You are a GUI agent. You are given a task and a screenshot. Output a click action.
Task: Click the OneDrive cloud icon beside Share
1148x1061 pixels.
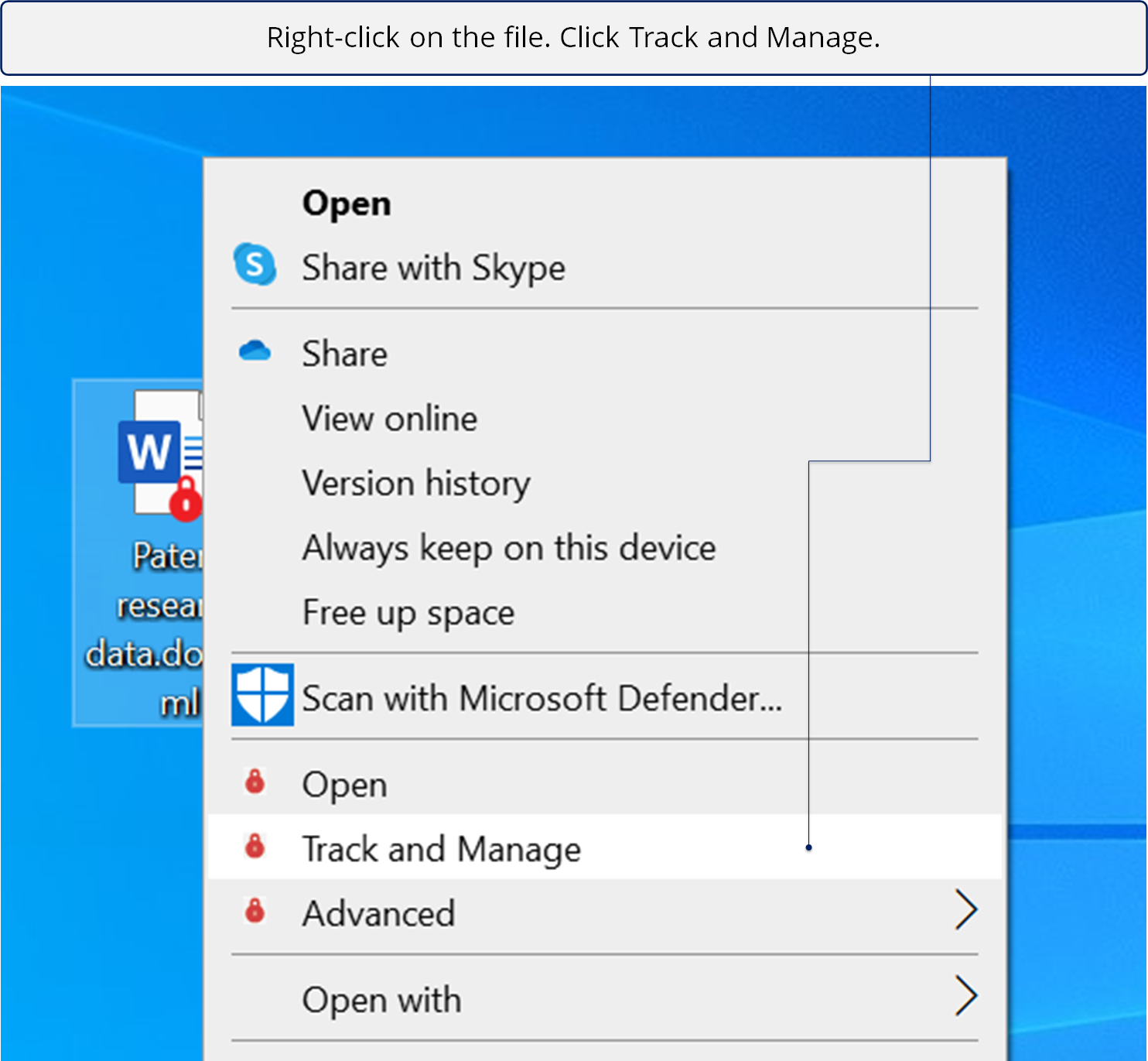[255, 352]
